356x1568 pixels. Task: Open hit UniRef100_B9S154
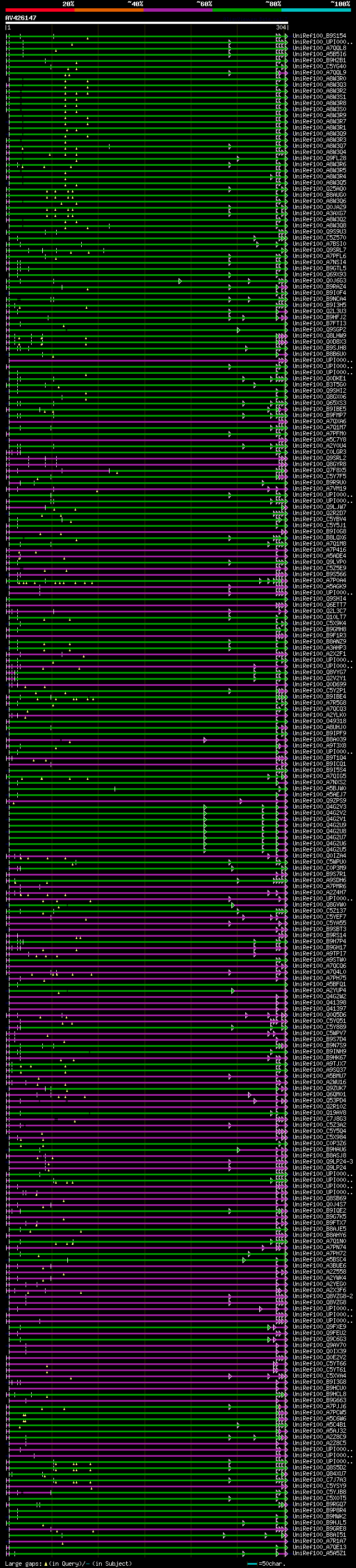point(319,36)
